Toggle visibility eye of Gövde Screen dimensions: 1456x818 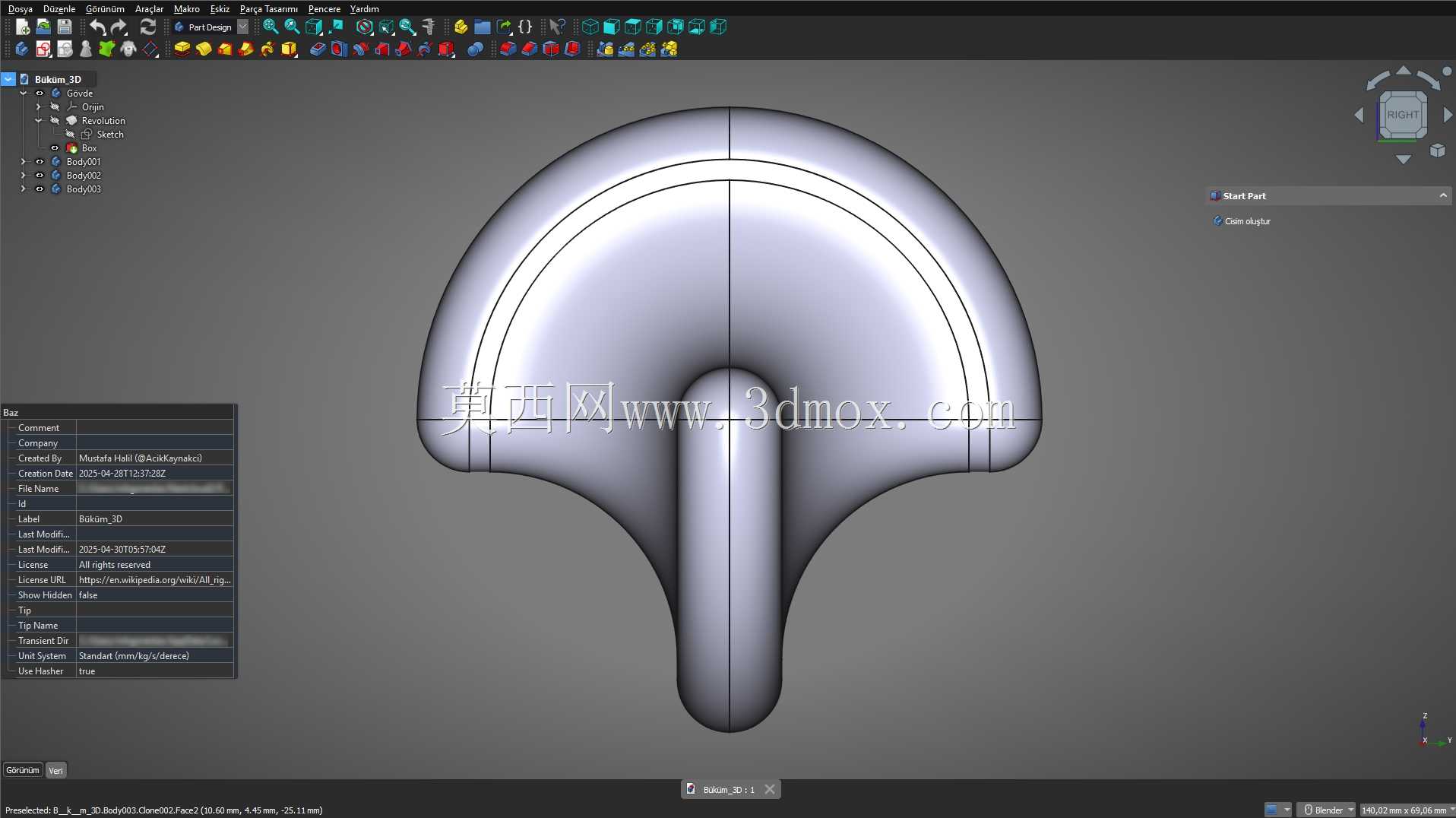tap(40, 94)
